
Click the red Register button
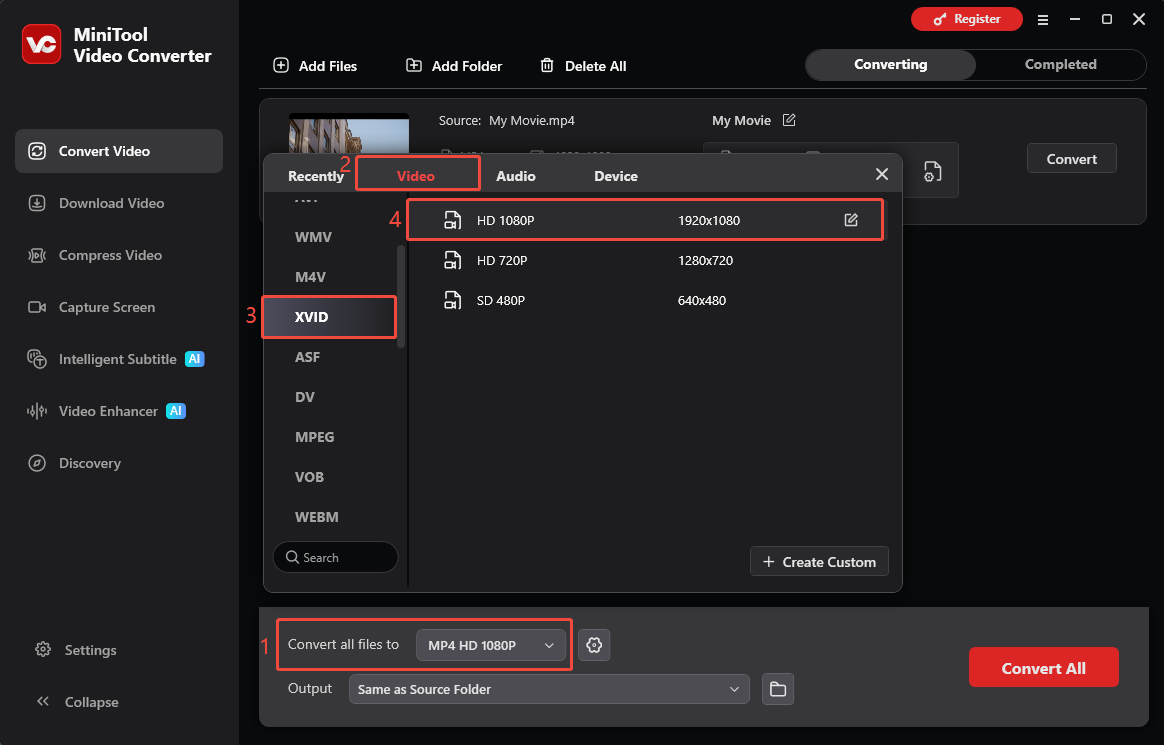[x=967, y=19]
